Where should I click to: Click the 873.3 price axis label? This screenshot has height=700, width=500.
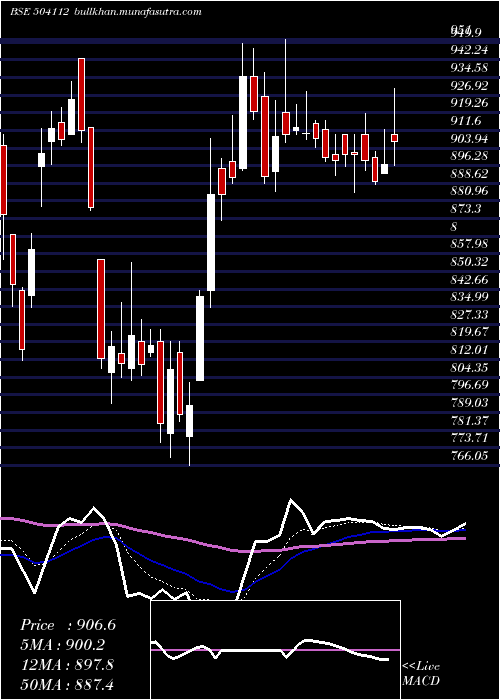pos(466,208)
